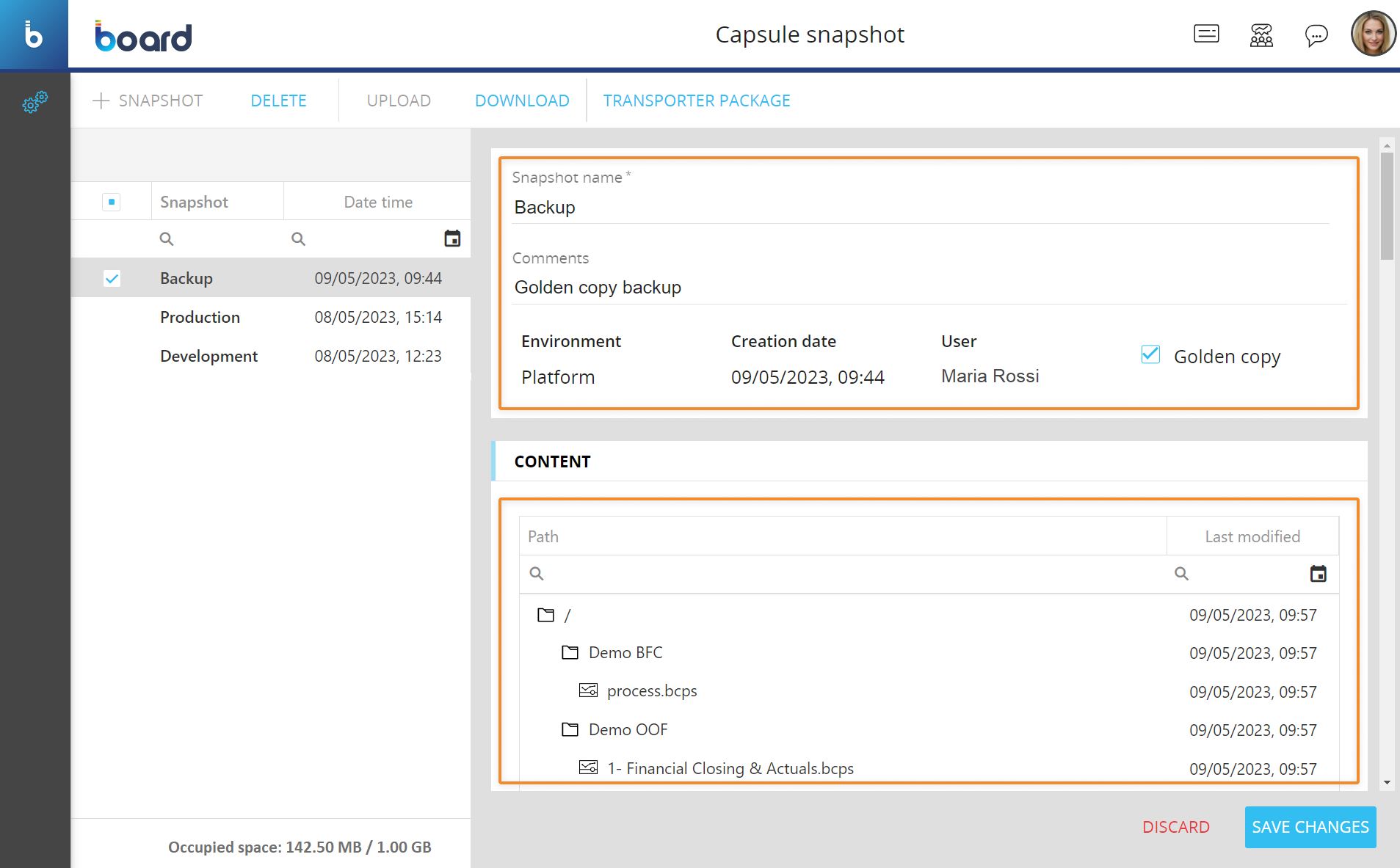
Task: Open the system administration gears icon
Action: (35, 102)
